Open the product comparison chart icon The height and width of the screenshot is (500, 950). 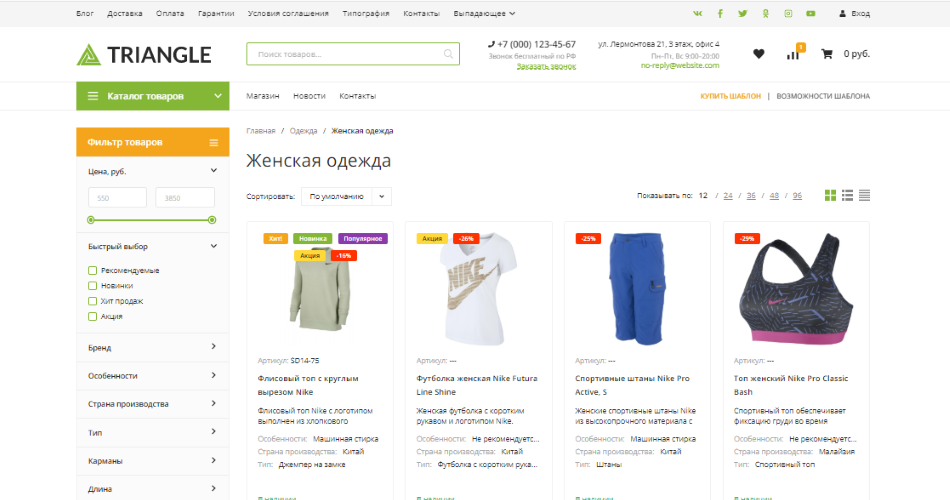793,54
